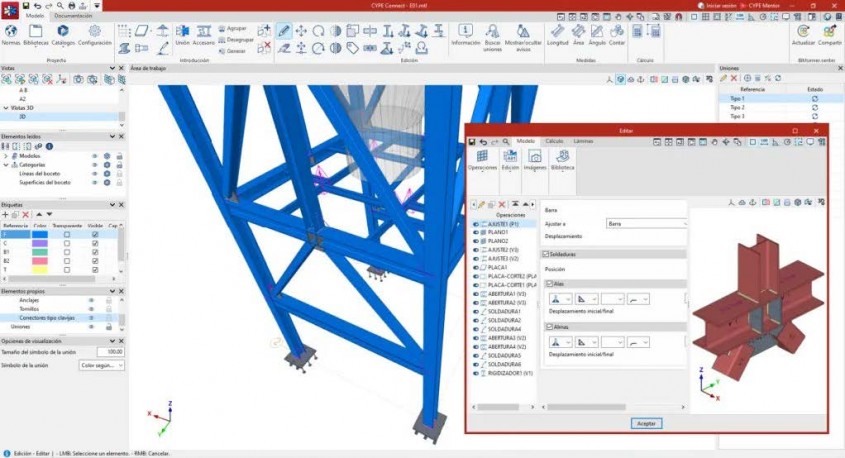Viewport: 845px width, 458px height.
Task: Toggle visibility eye for Modelos
Action: click(x=95, y=156)
